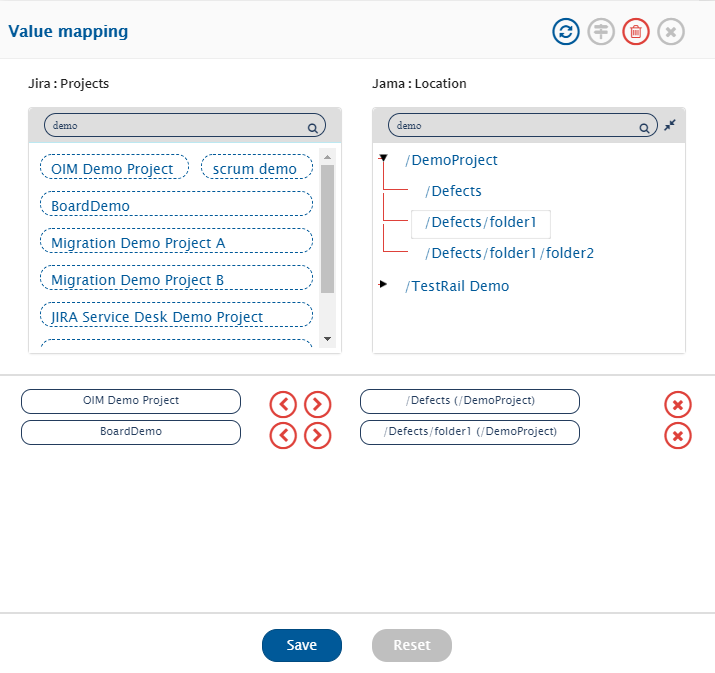Viewport: 715px width, 673px height.
Task: Remove the BoardDemo mapping row
Action: [677, 436]
